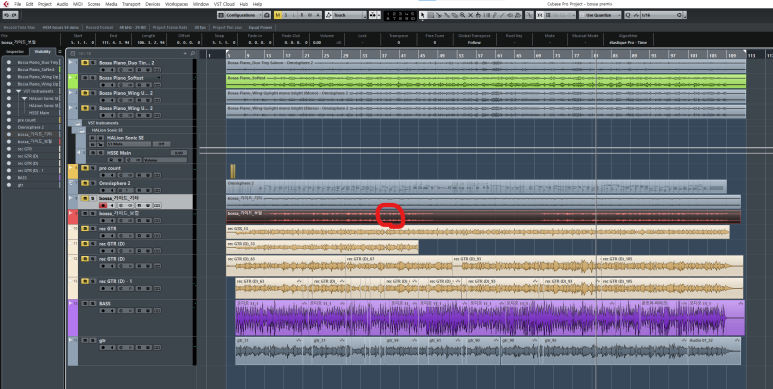Select the Eraser tool in the toolbar
The height and width of the screenshot is (389, 773).
point(455,15)
